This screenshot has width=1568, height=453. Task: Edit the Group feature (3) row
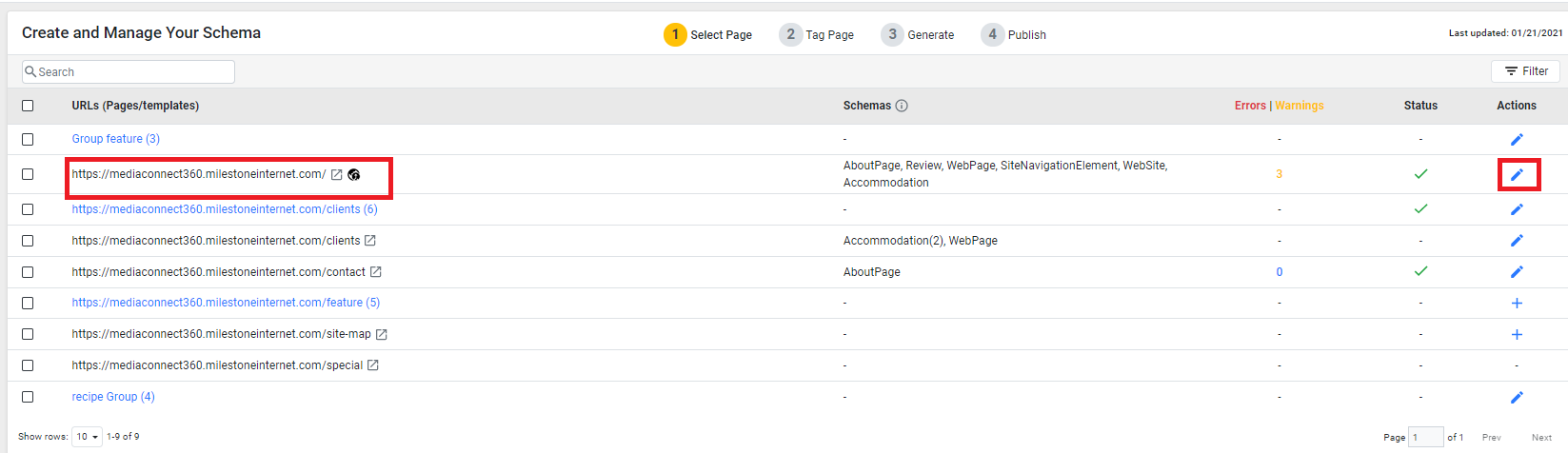[x=1517, y=139]
